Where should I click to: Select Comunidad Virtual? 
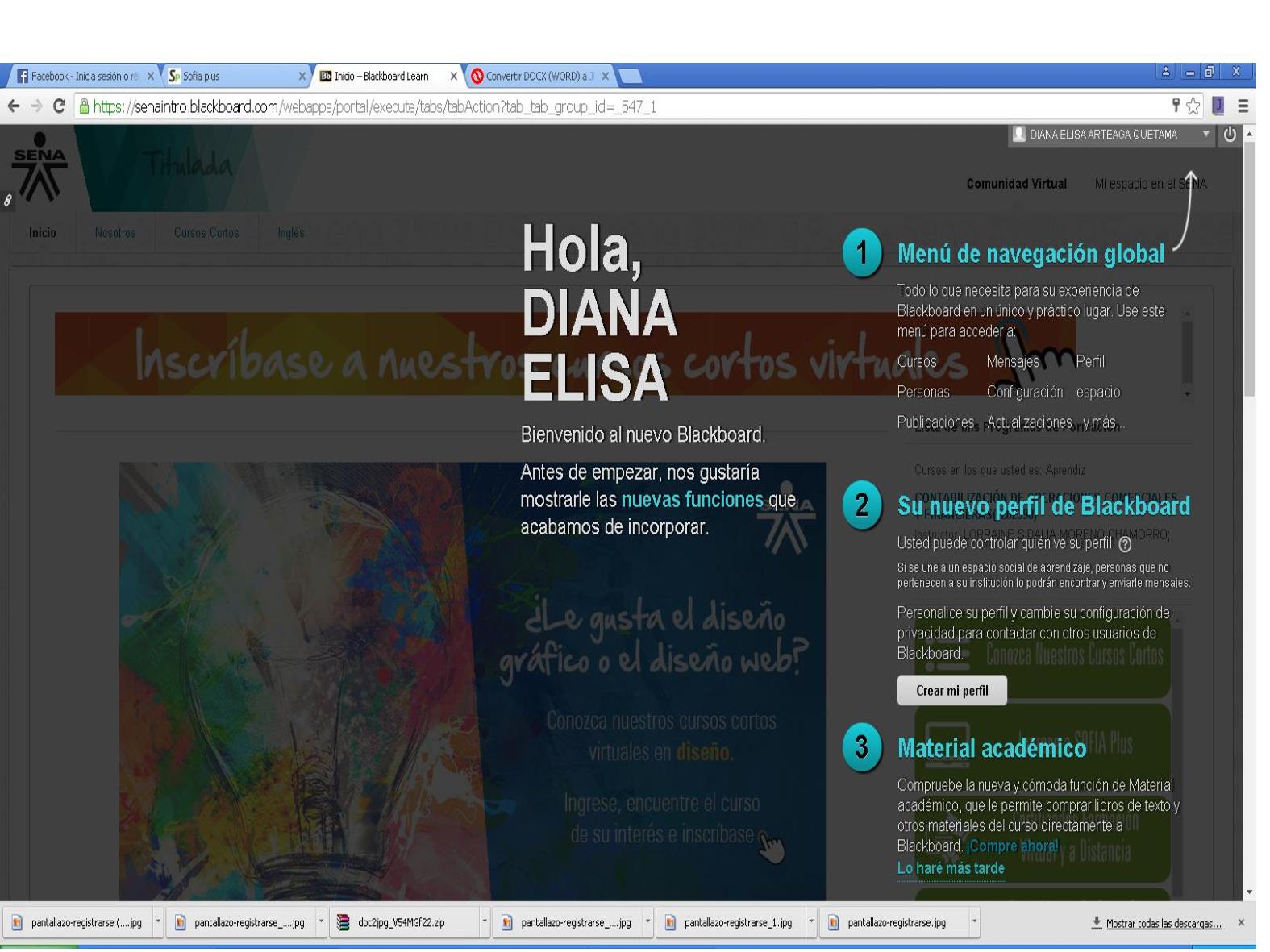(1016, 184)
